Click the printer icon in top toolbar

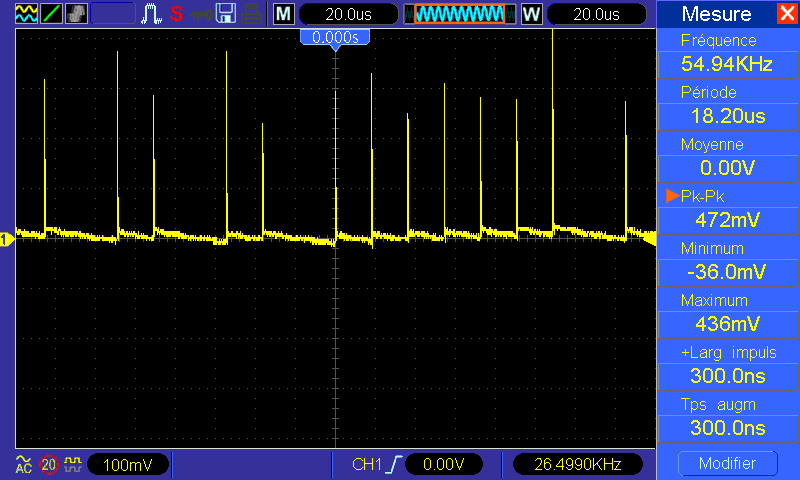(253, 14)
